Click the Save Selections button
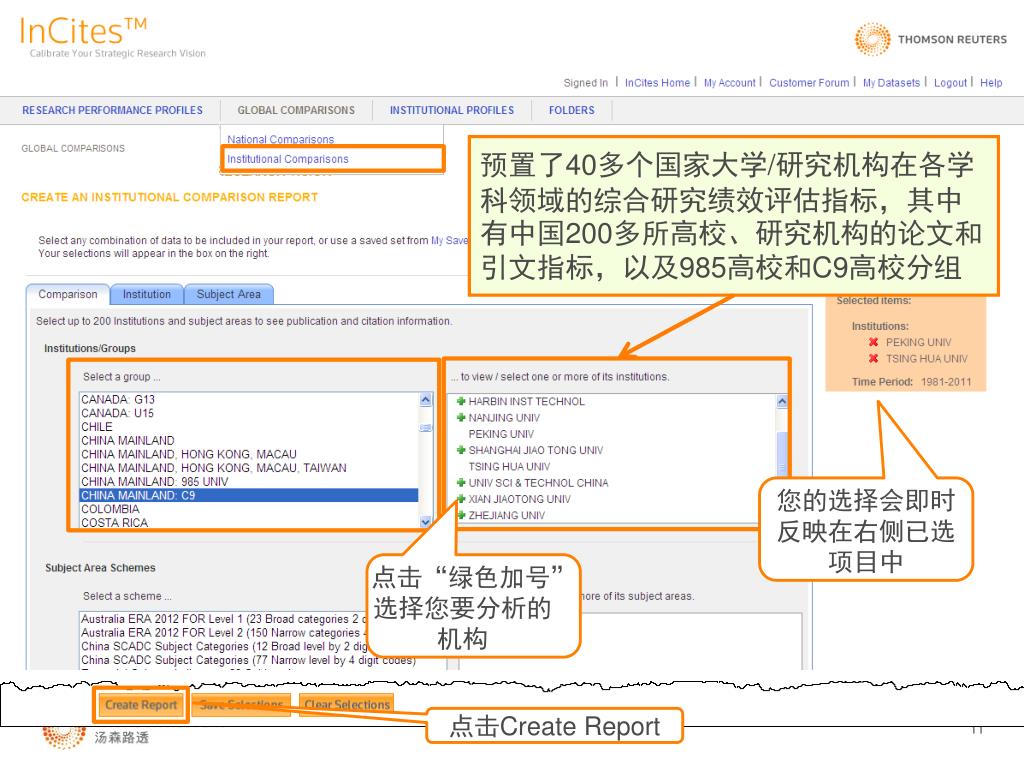1024x768 pixels. (241, 705)
